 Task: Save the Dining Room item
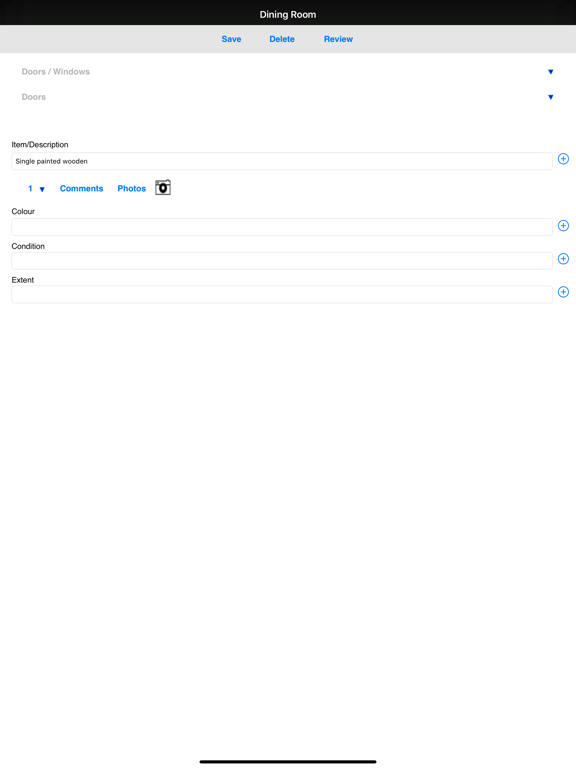[231, 39]
